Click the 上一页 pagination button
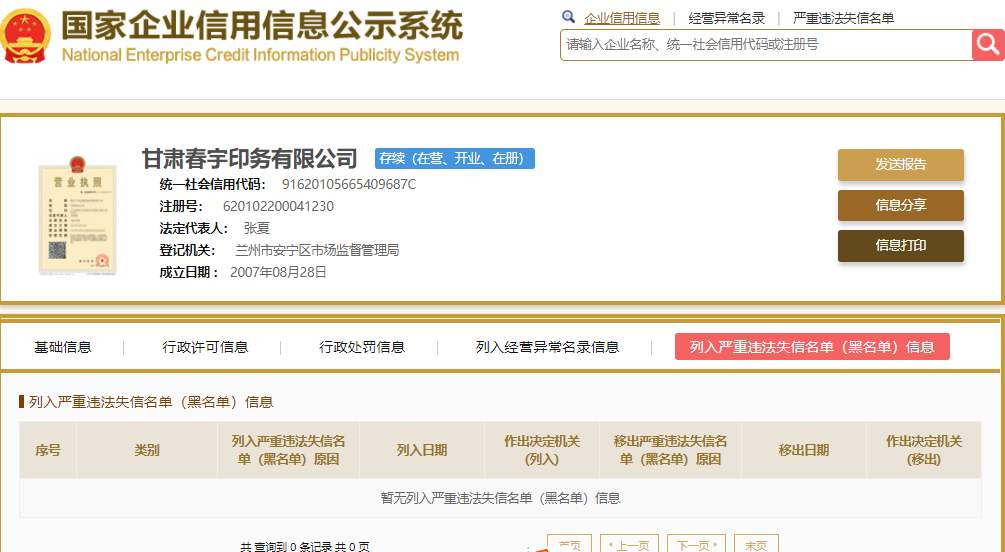1005x552 pixels. [x=629, y=544]
